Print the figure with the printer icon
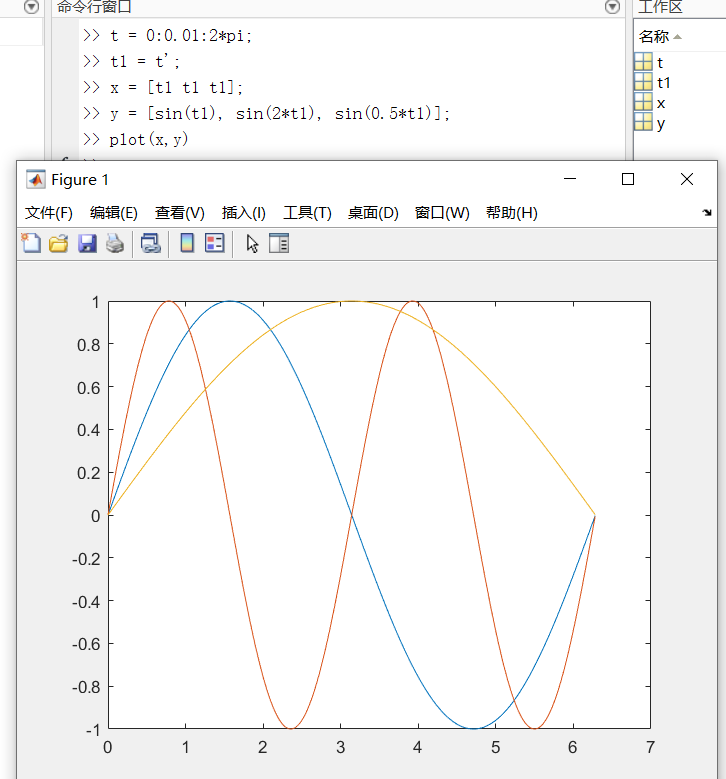The height and width of the screenshot is (779, 726). (x=115, y=243)
